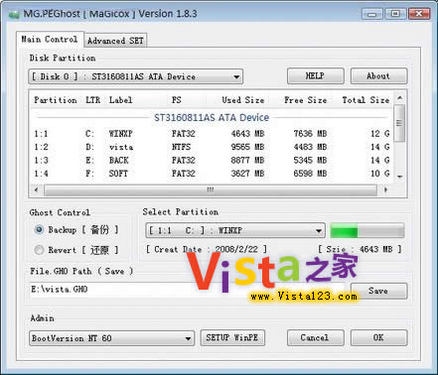
Task: Click the horizontal scrollbar thumb
Action: coord(211,190)
